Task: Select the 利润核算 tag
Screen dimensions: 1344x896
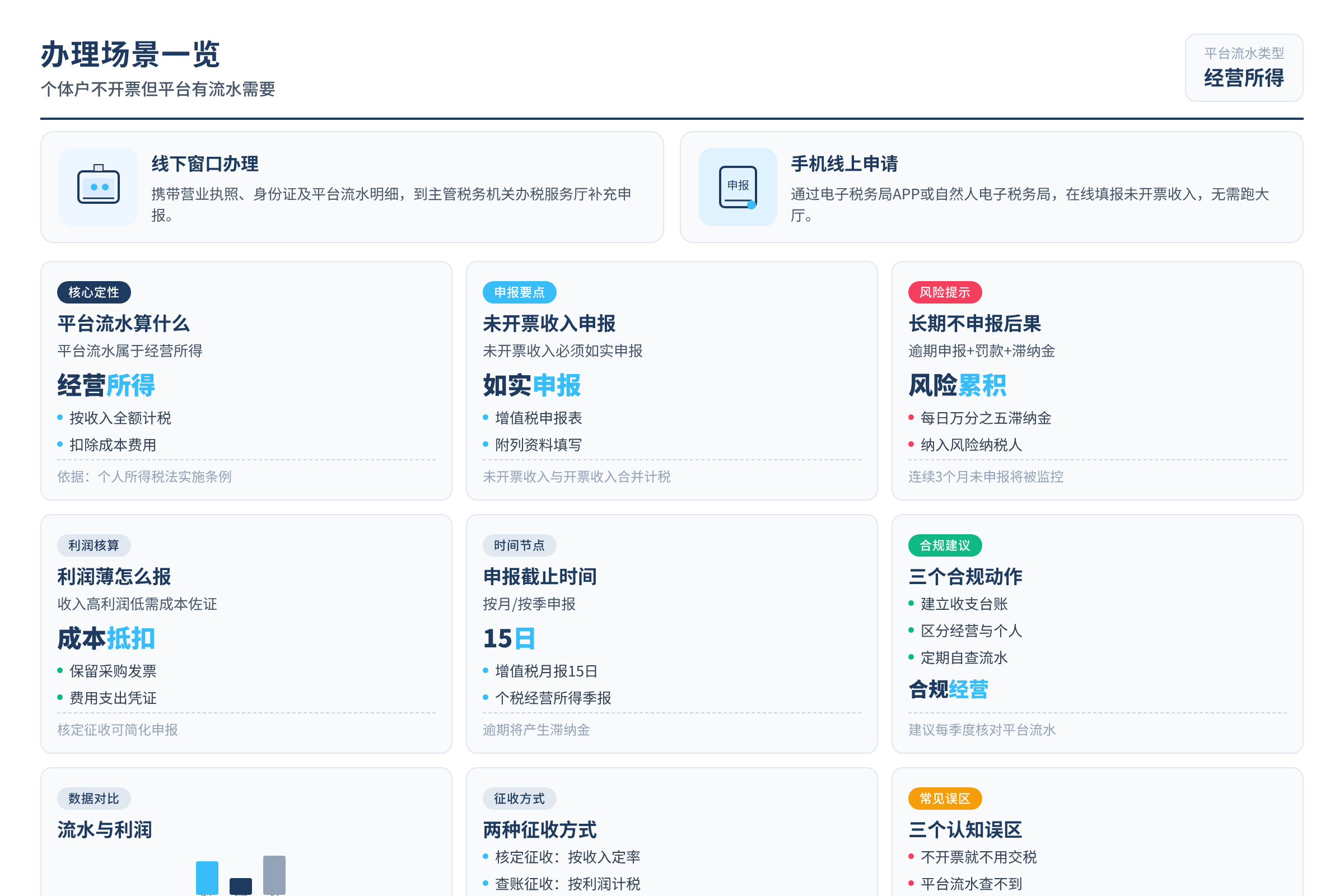Action: pos(94,545)
